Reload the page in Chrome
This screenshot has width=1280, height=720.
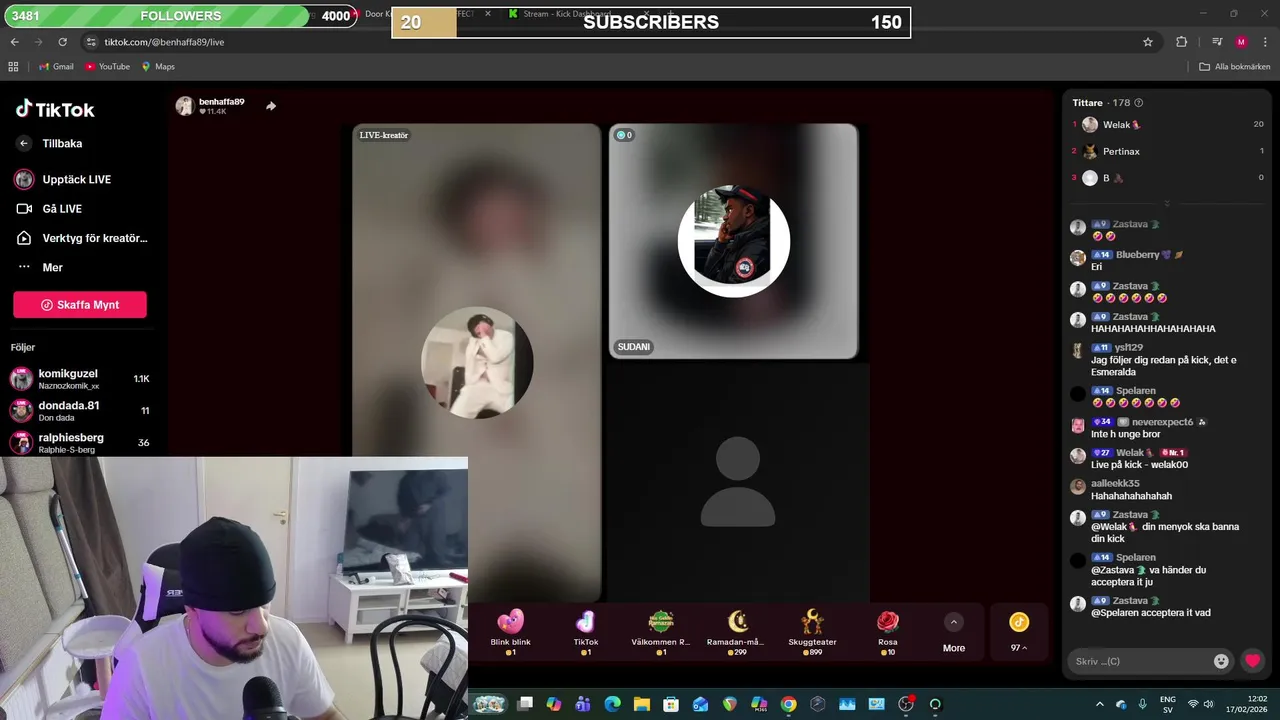(x=62, y=42)
